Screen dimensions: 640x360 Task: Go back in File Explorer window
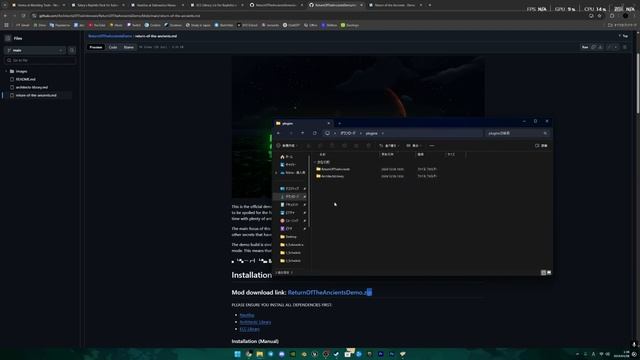pos(278,133)
